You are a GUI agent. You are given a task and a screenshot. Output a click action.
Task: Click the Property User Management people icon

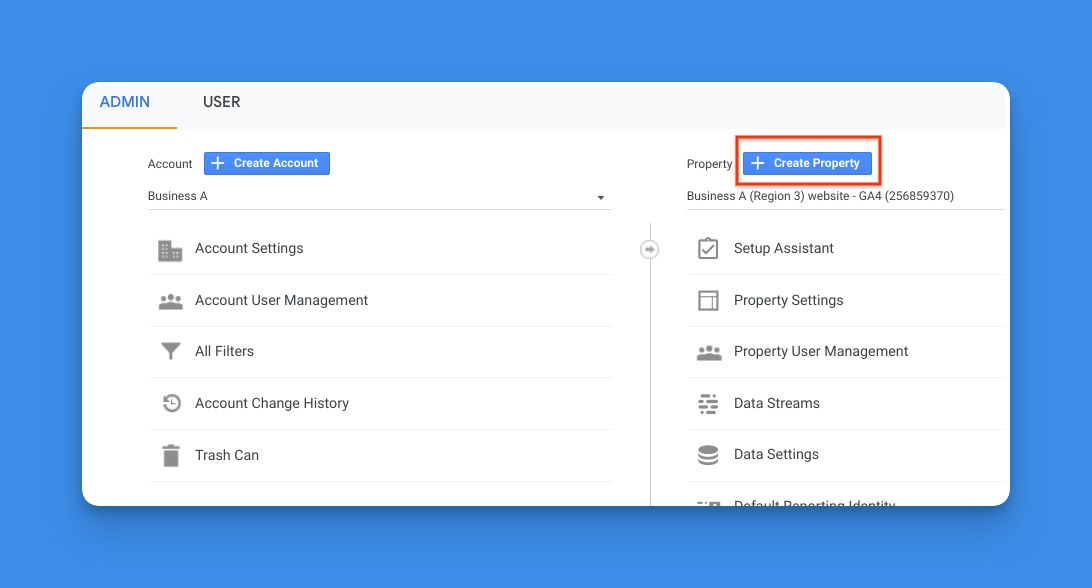tap(708, 352)
